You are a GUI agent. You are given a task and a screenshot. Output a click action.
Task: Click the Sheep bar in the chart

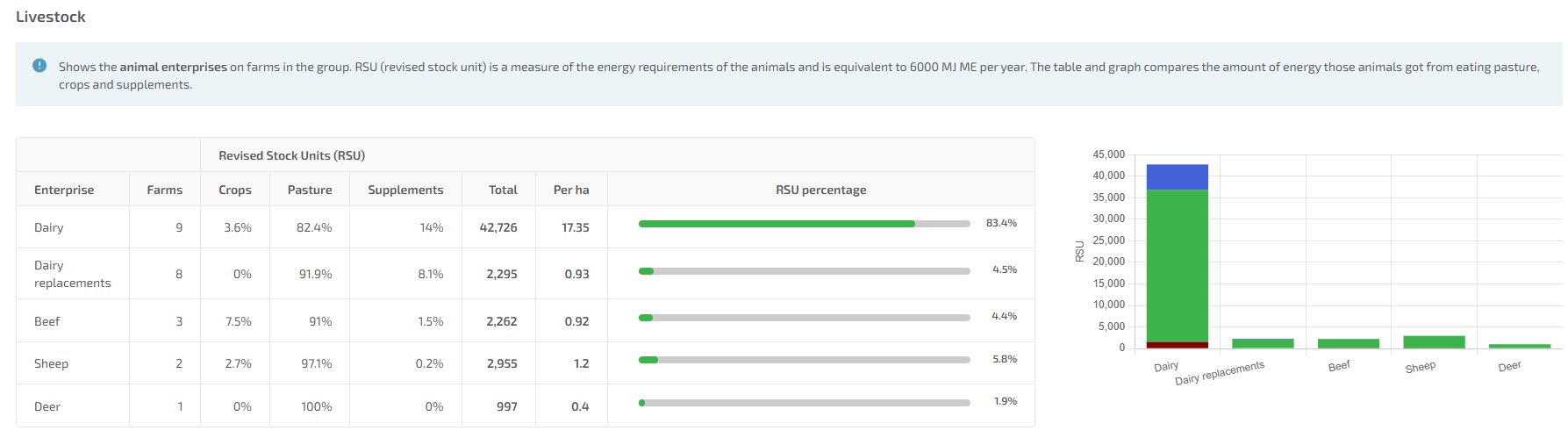pos(1434,342)
